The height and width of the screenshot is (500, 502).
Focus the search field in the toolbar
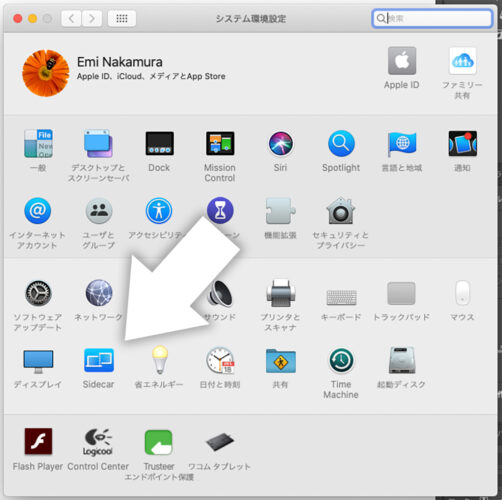[432, 18]
